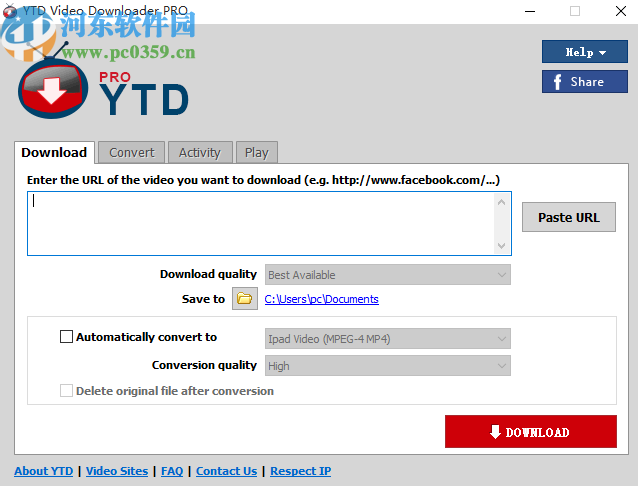This screenshot has width=638, height=486.
Task: Open the C:\Users\pc\Documents save path link
Action: (321, 299)
